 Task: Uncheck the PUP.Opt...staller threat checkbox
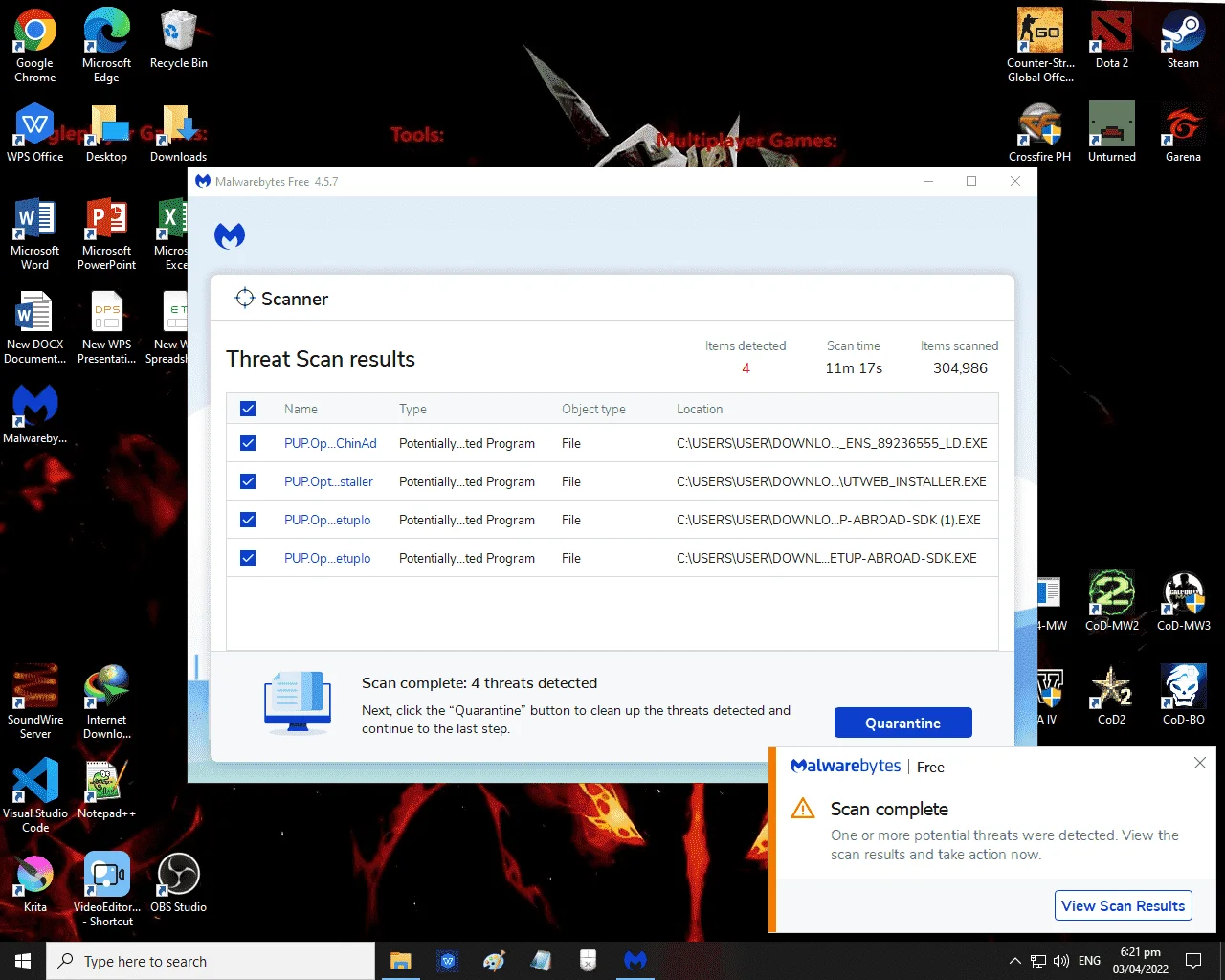coord(248,481)
